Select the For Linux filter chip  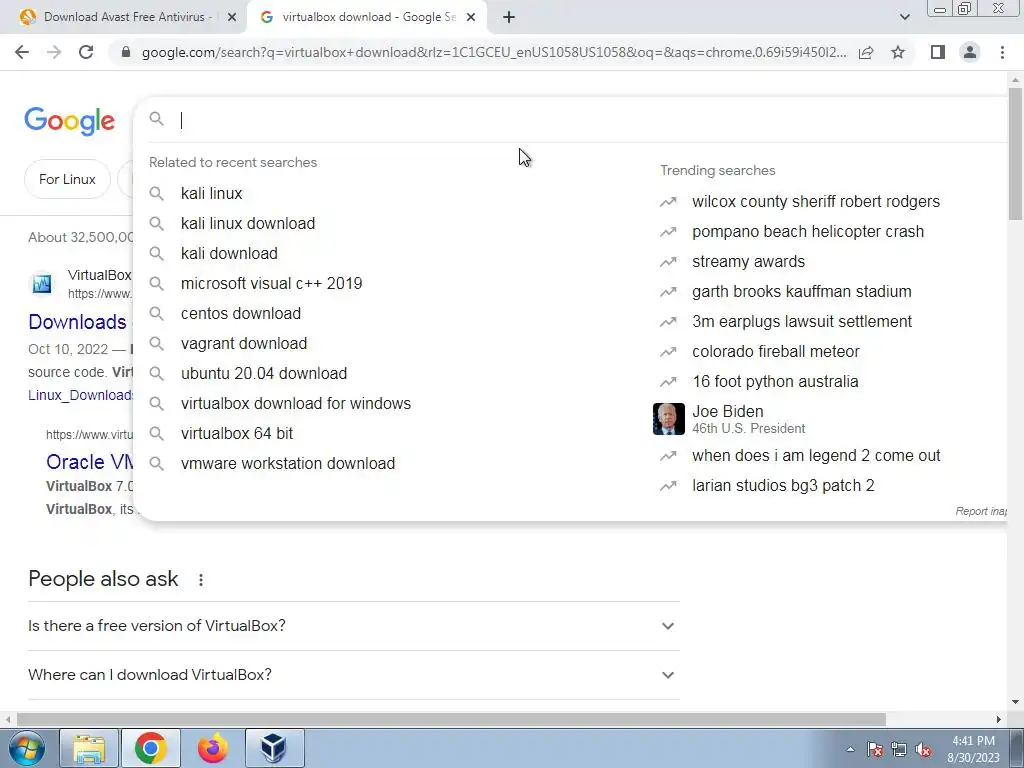pos(67,179)
